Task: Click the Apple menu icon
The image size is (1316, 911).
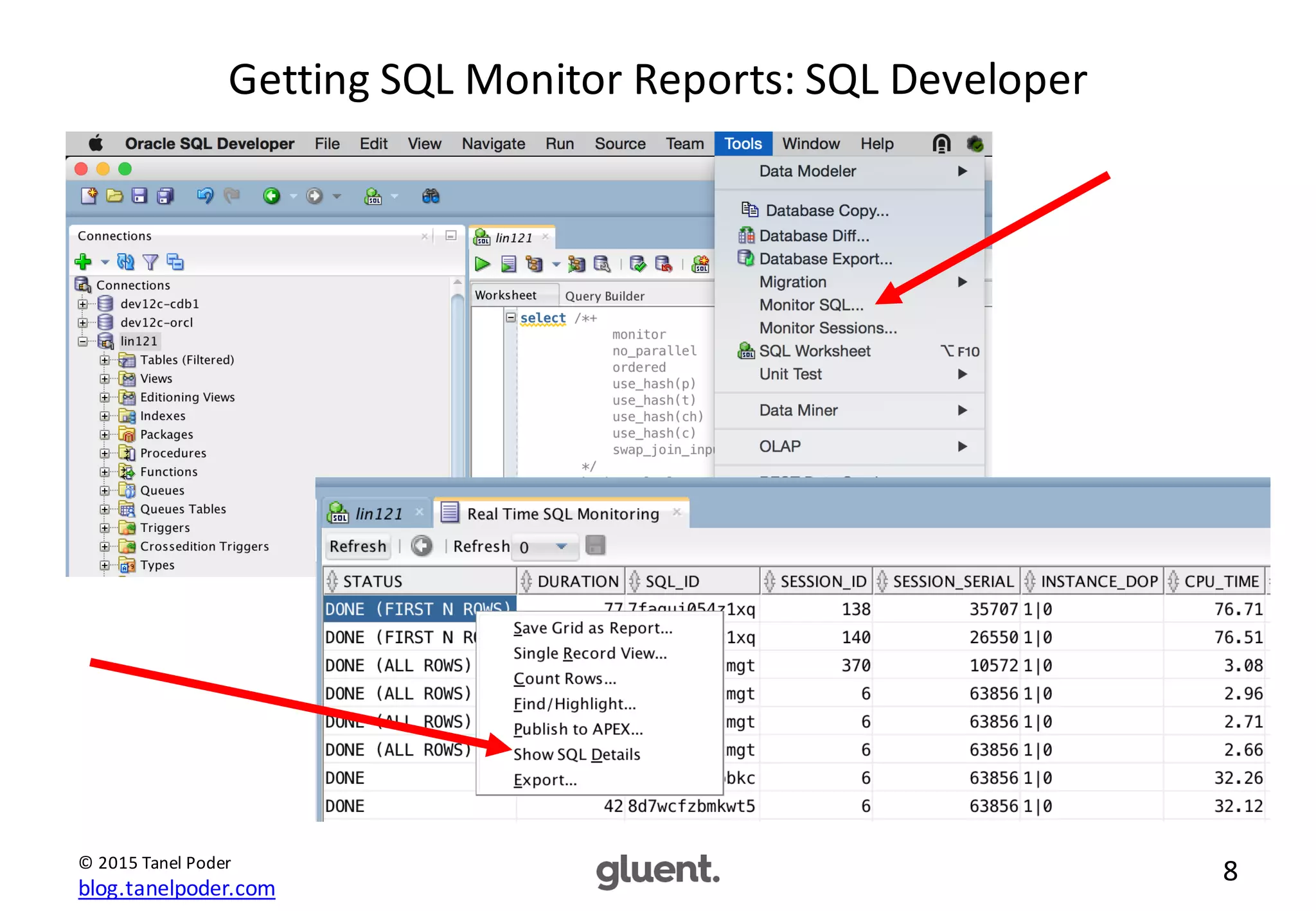Action: point(96,143)
